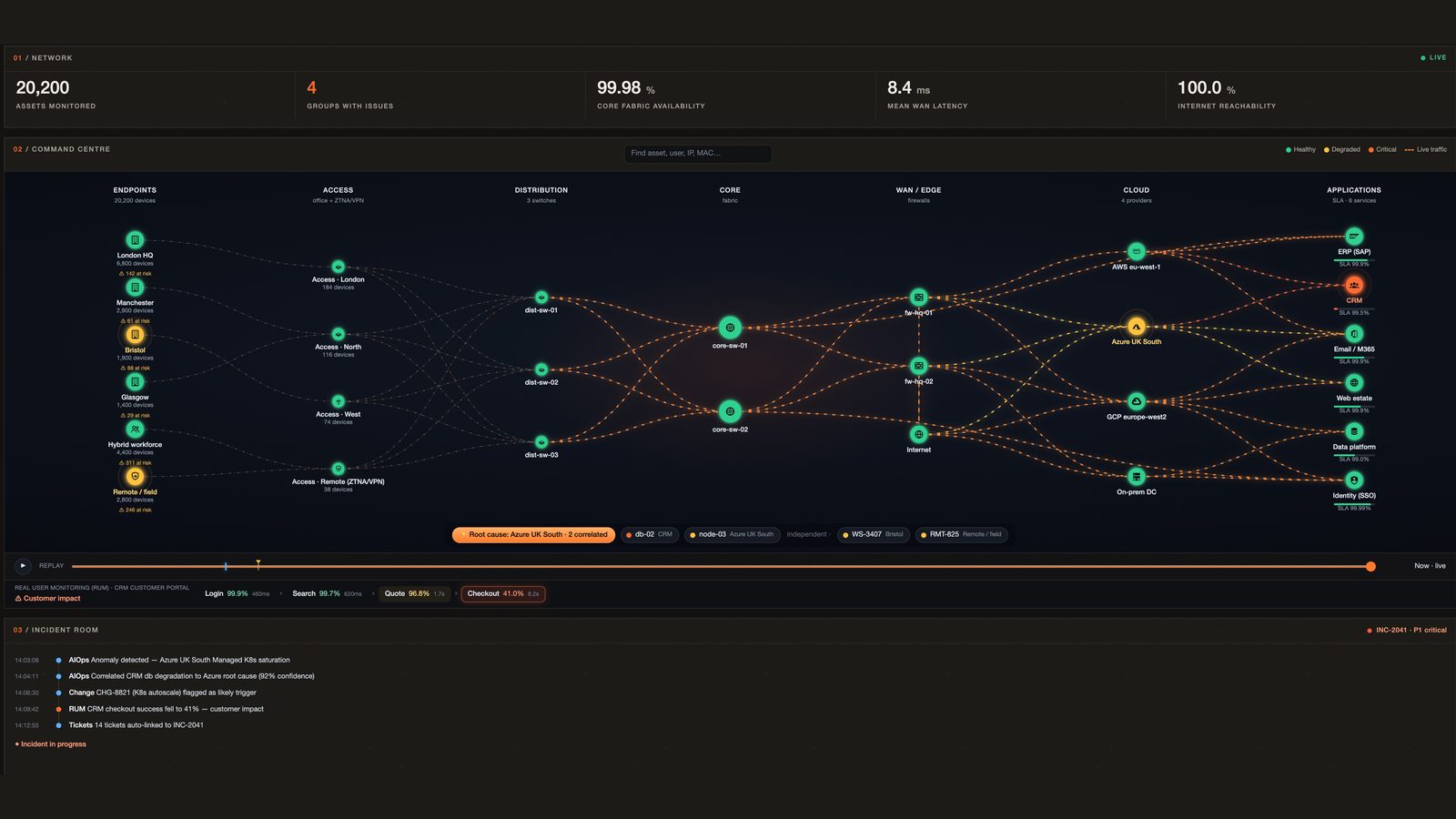1456x819 pixels.
Task: Click the On-prem DC node
Action: pos(1137,477)
